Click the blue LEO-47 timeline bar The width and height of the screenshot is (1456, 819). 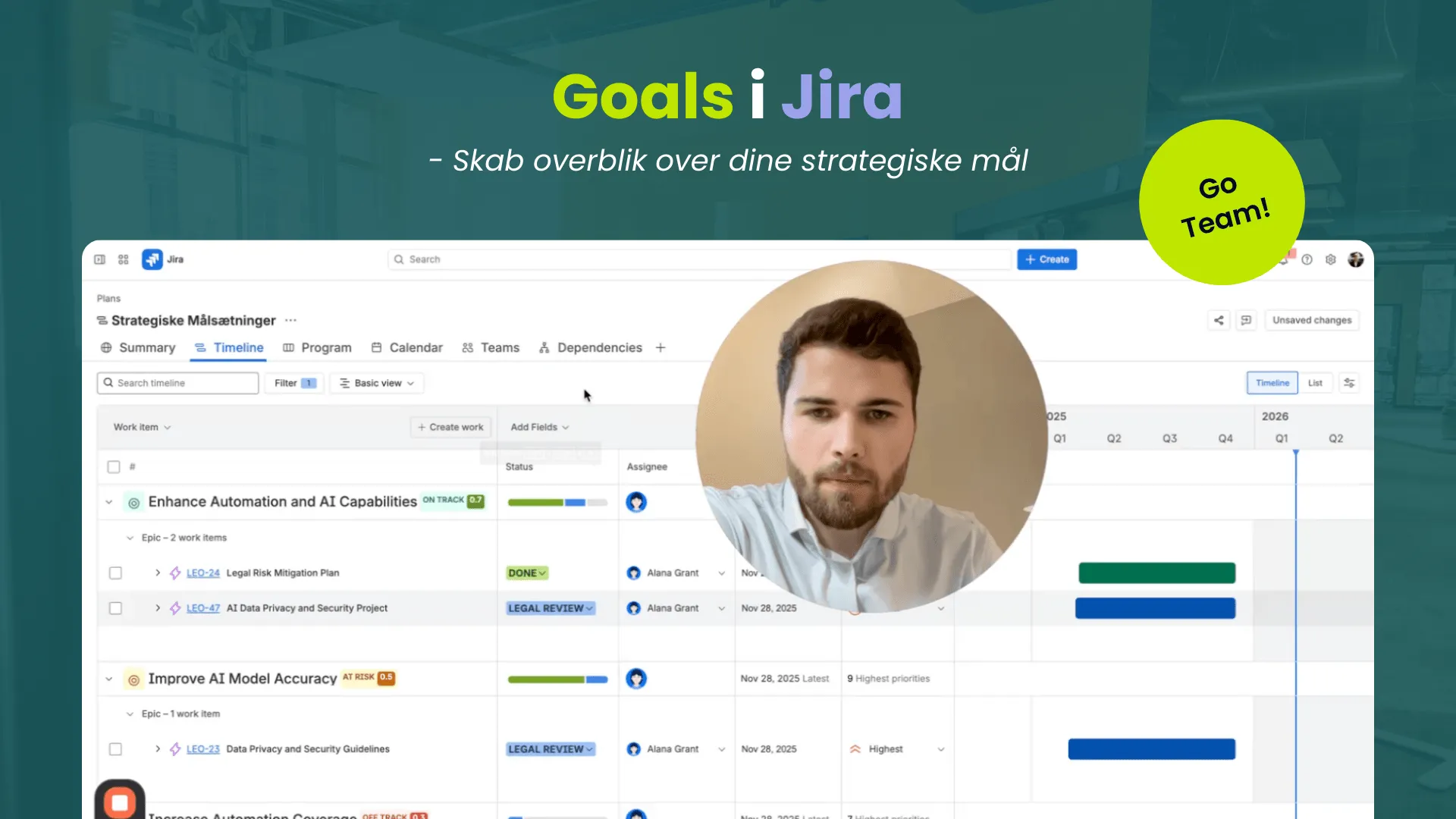point(1155,608)
